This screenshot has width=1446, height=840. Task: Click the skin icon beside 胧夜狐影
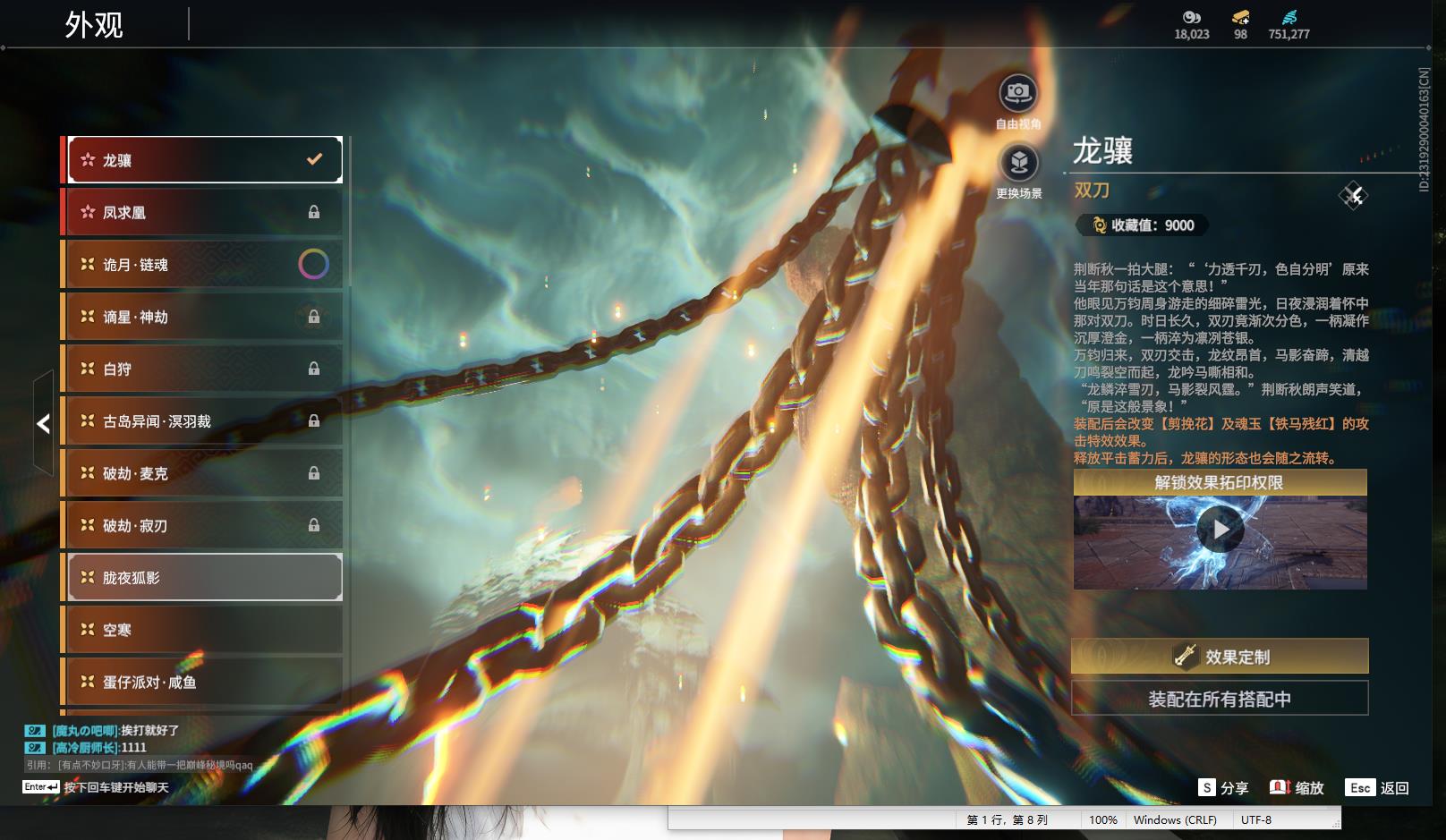(88, 578)
